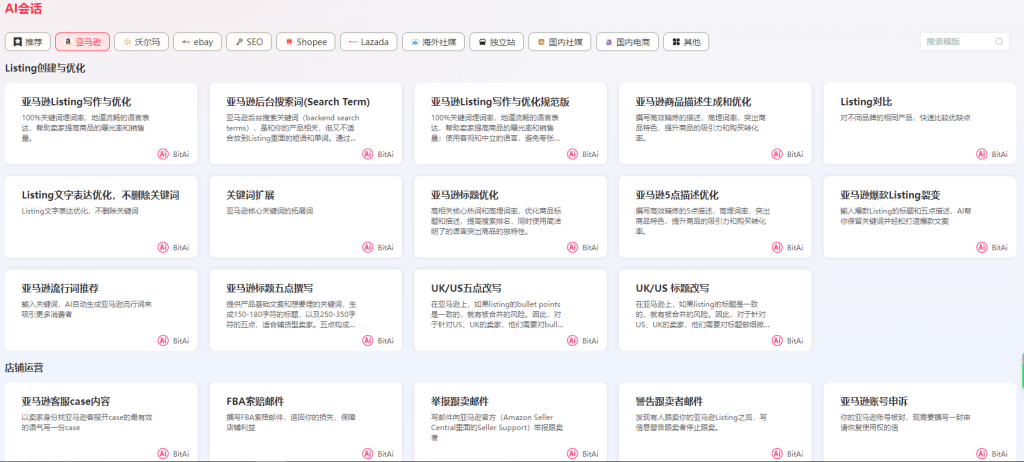Click the AI会话 page title
The image size is (1024, 462).
[24, 9]
